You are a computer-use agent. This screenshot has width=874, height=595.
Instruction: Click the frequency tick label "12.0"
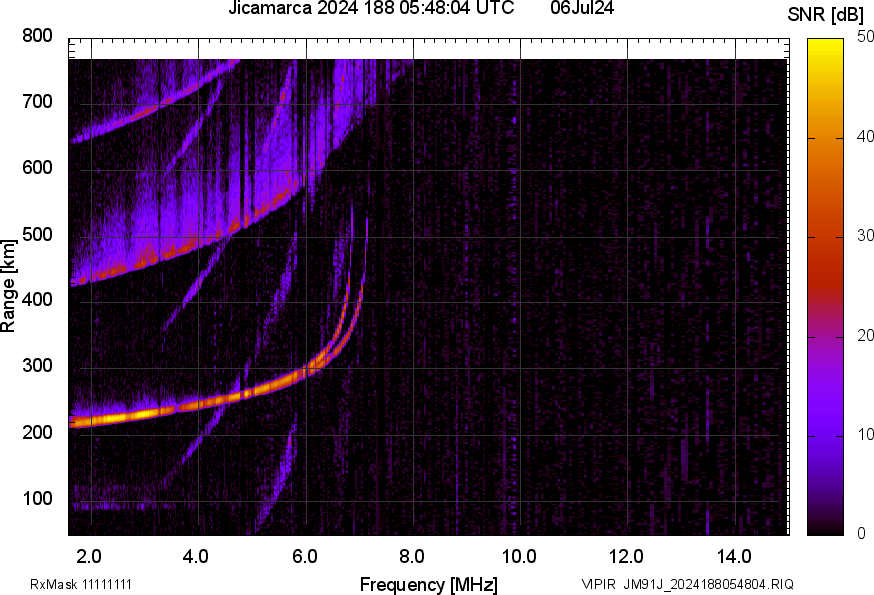coord(626,557)
